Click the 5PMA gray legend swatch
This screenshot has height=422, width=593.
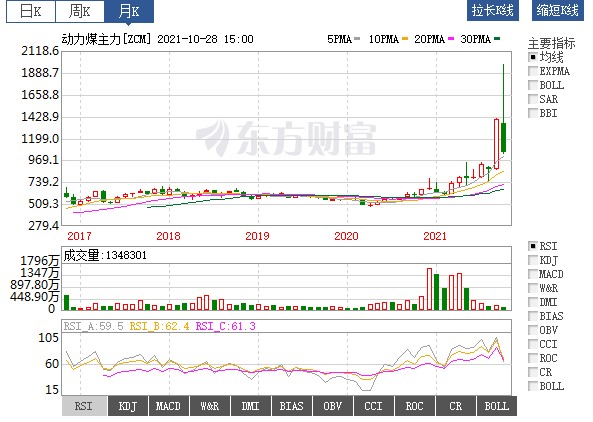pyautogui.click(x=357, y=39)
